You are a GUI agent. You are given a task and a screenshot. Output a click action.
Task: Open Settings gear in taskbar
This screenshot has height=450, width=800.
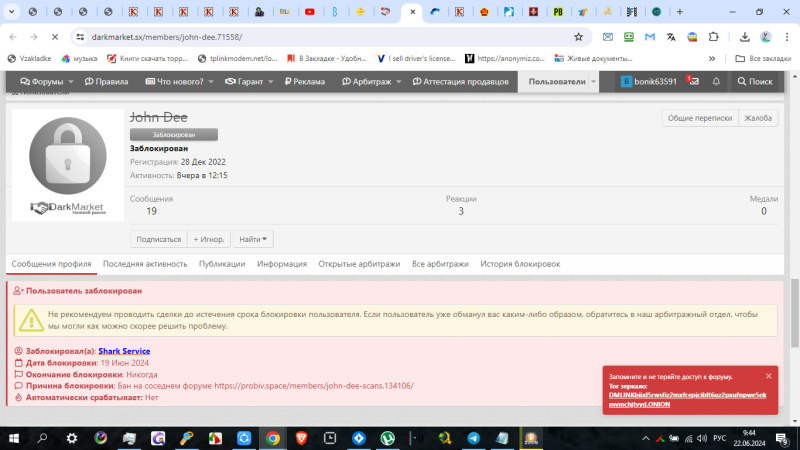point(71,438)
